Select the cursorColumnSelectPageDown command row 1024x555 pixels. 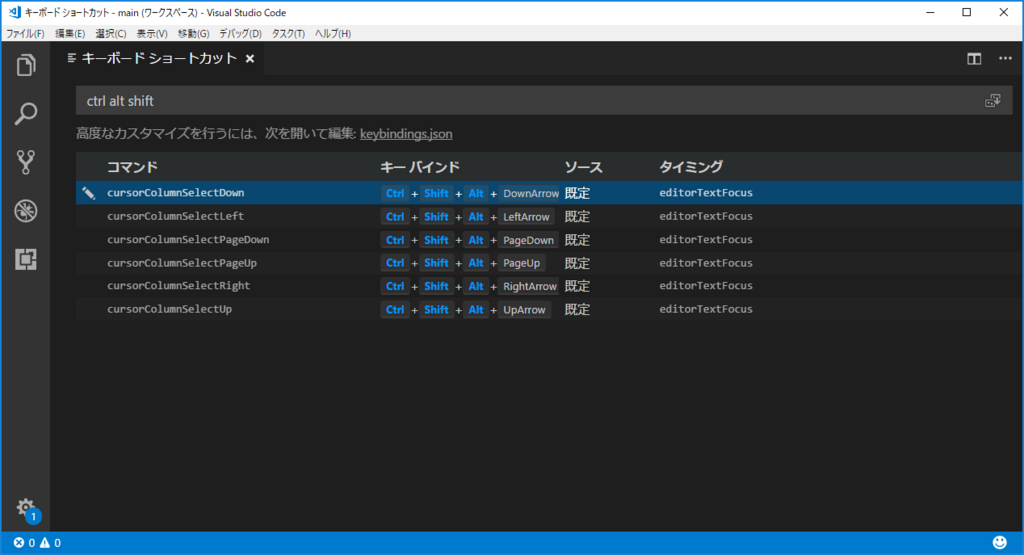(549, 240)
